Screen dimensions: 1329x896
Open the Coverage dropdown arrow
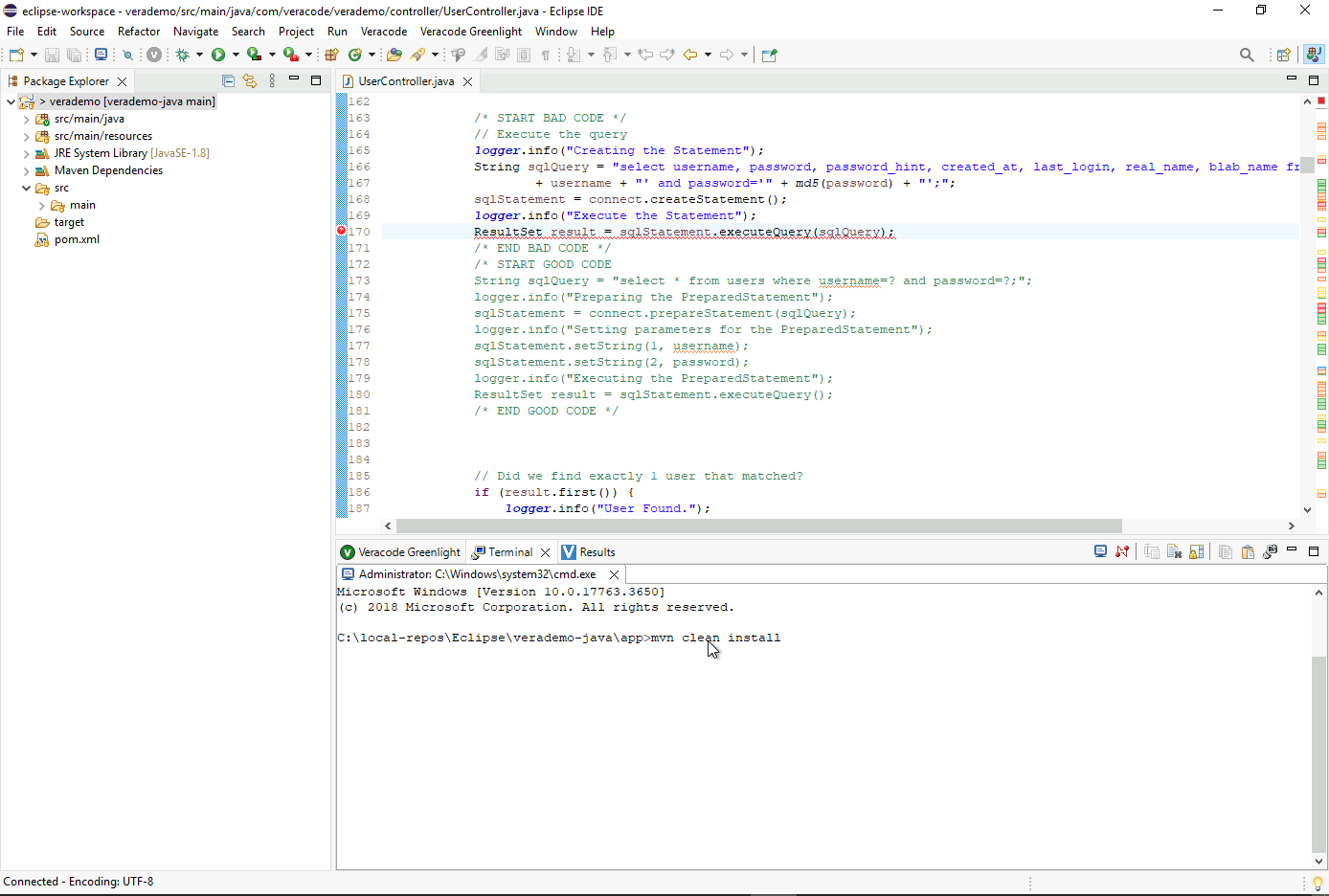272,55
